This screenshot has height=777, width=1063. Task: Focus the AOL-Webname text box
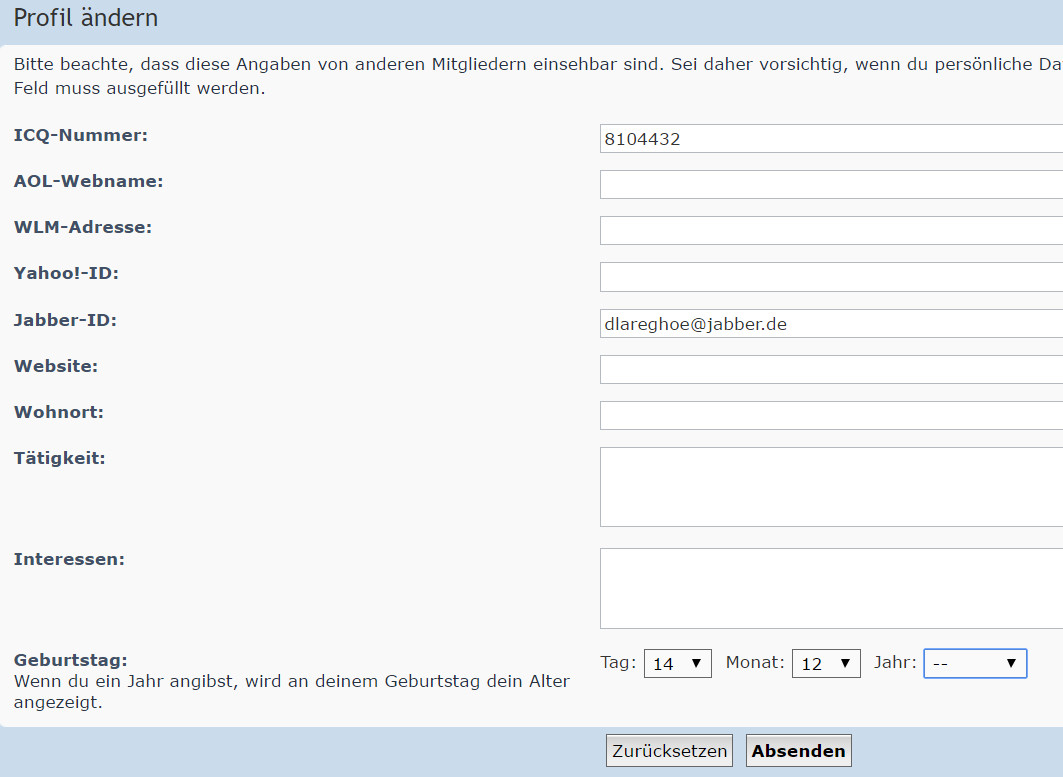pos(830,185)
